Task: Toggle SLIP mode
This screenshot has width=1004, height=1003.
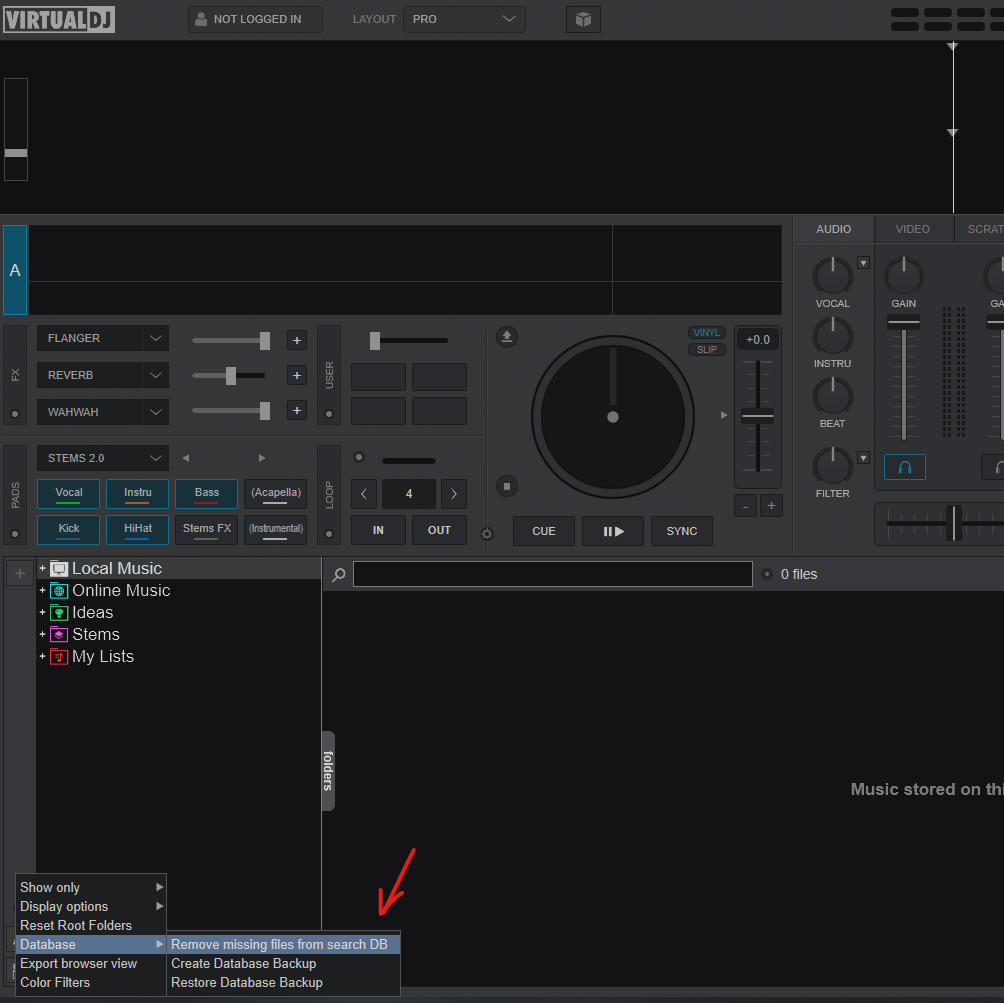Action: [x=706, y=350]
